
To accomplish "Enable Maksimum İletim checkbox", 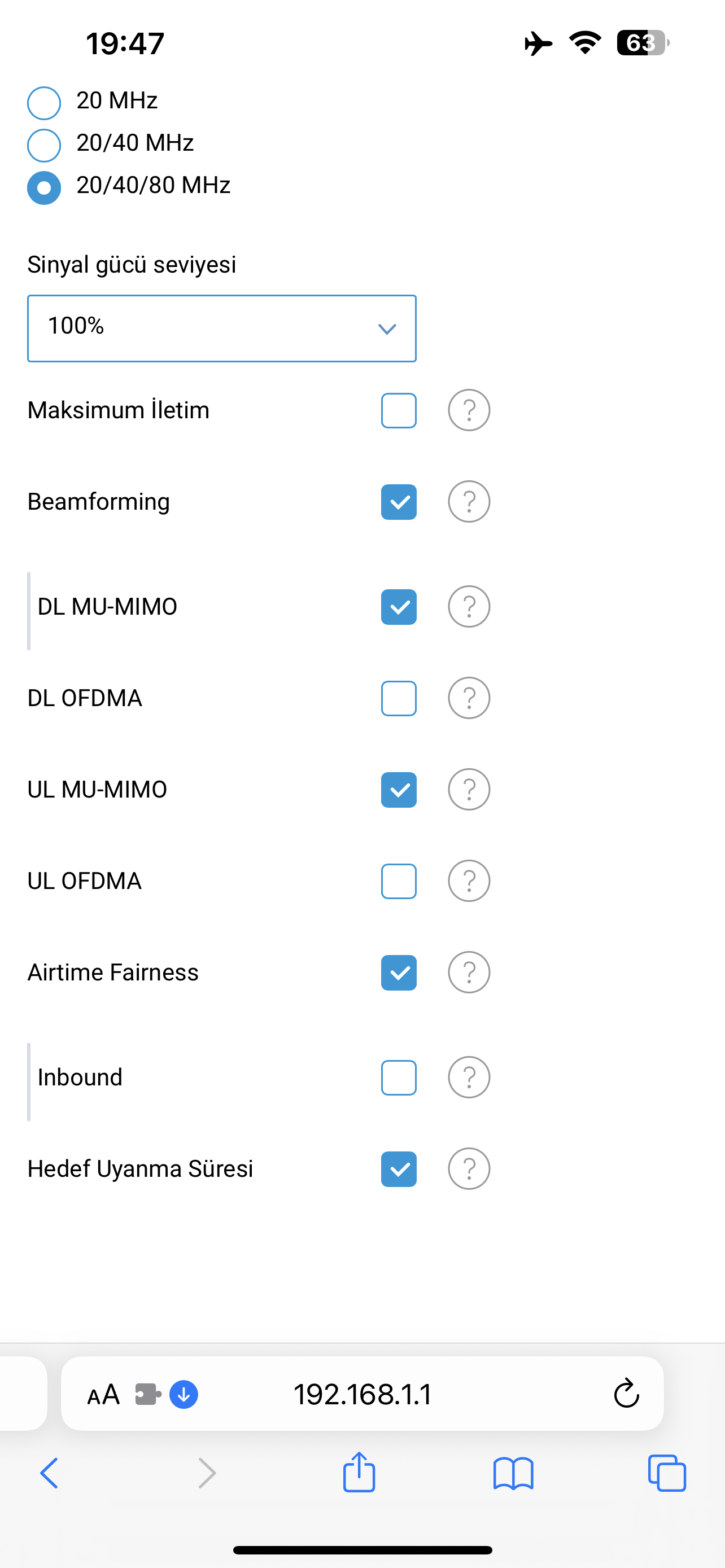I will click(399, 411).
